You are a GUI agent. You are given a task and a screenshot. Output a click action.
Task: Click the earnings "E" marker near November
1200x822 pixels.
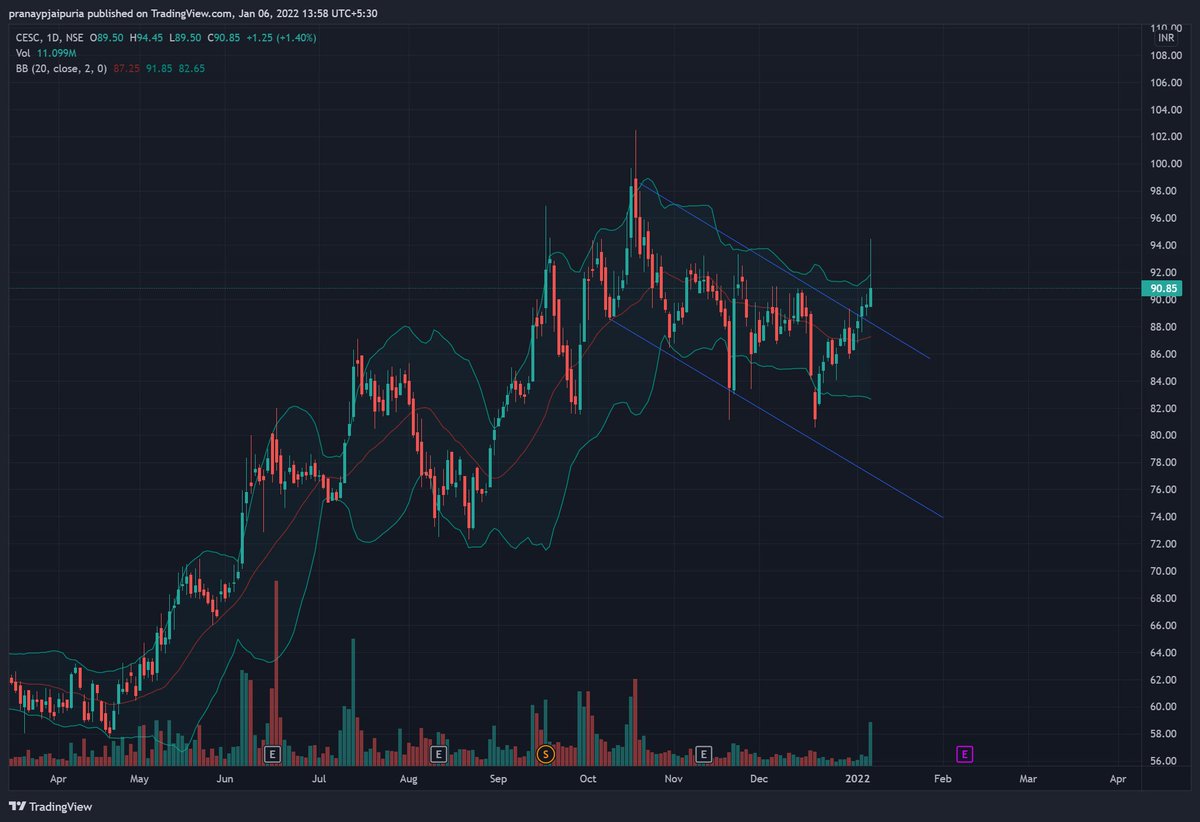(x=706, y=755)
